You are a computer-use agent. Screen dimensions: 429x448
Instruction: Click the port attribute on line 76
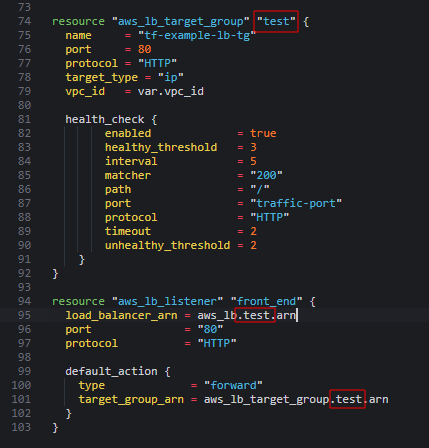click(x=78, y=49)
